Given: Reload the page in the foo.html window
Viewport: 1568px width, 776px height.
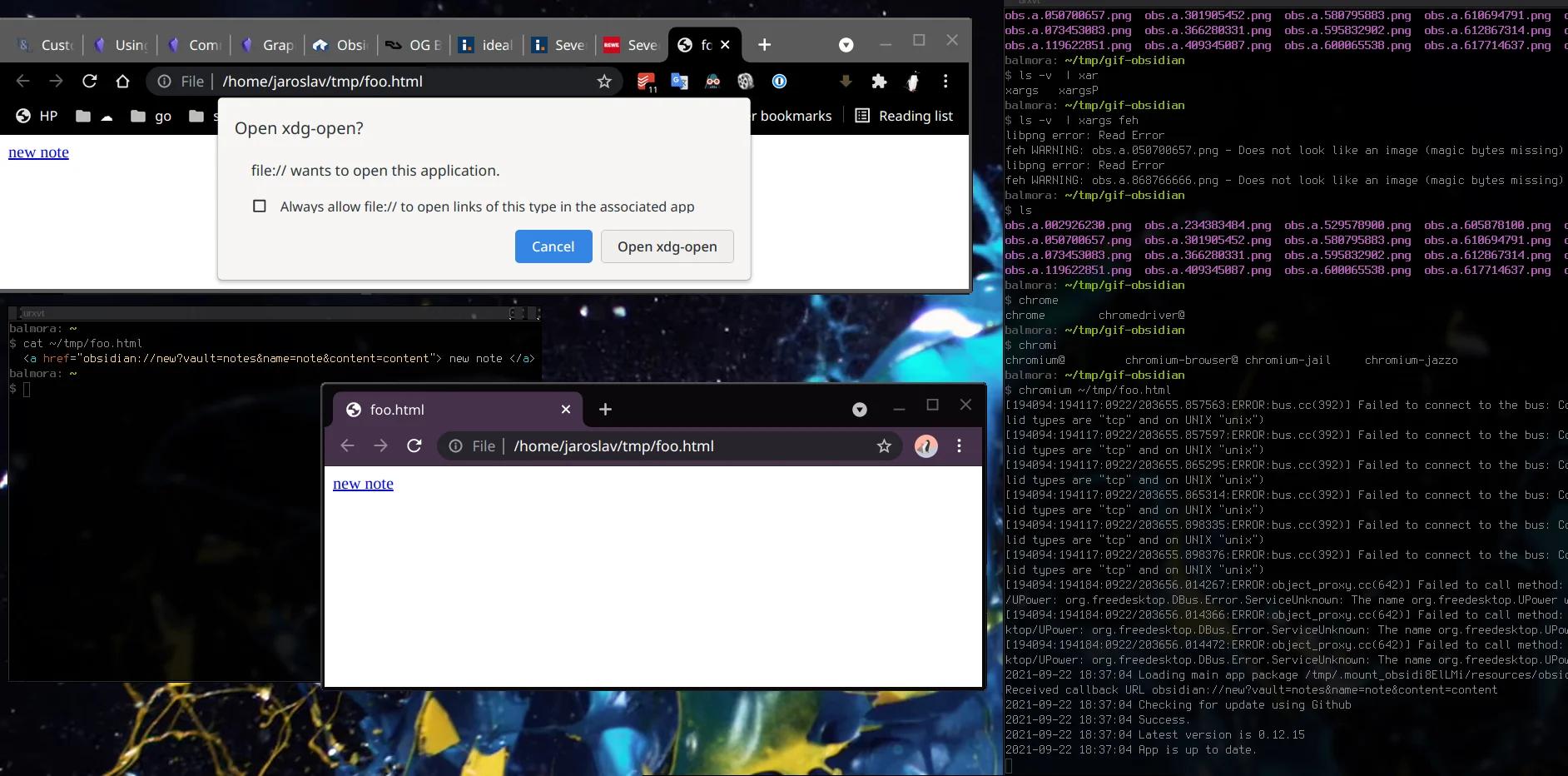Looking at the screenshot, I should tap(414, 445).
